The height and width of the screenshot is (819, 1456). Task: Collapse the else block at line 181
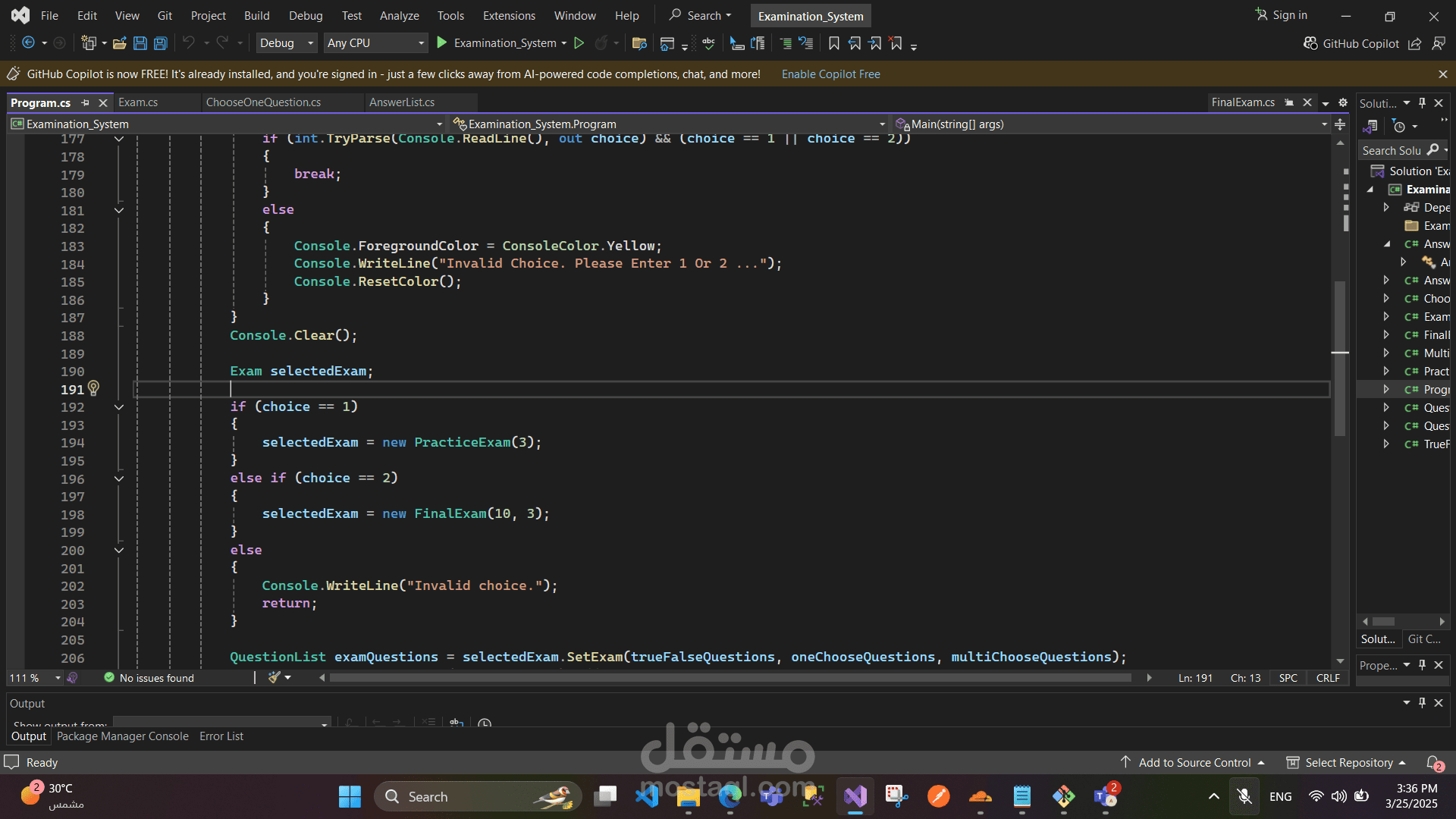click(119, 210)
